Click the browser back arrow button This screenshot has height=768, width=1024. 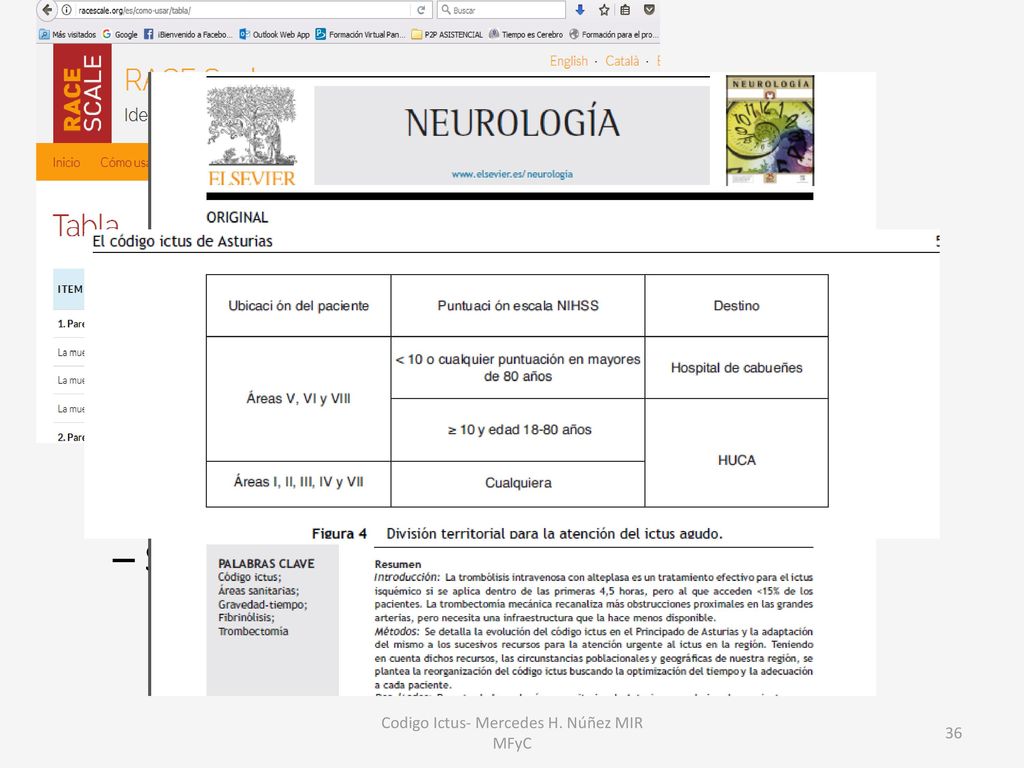click(x=46, y=10)
